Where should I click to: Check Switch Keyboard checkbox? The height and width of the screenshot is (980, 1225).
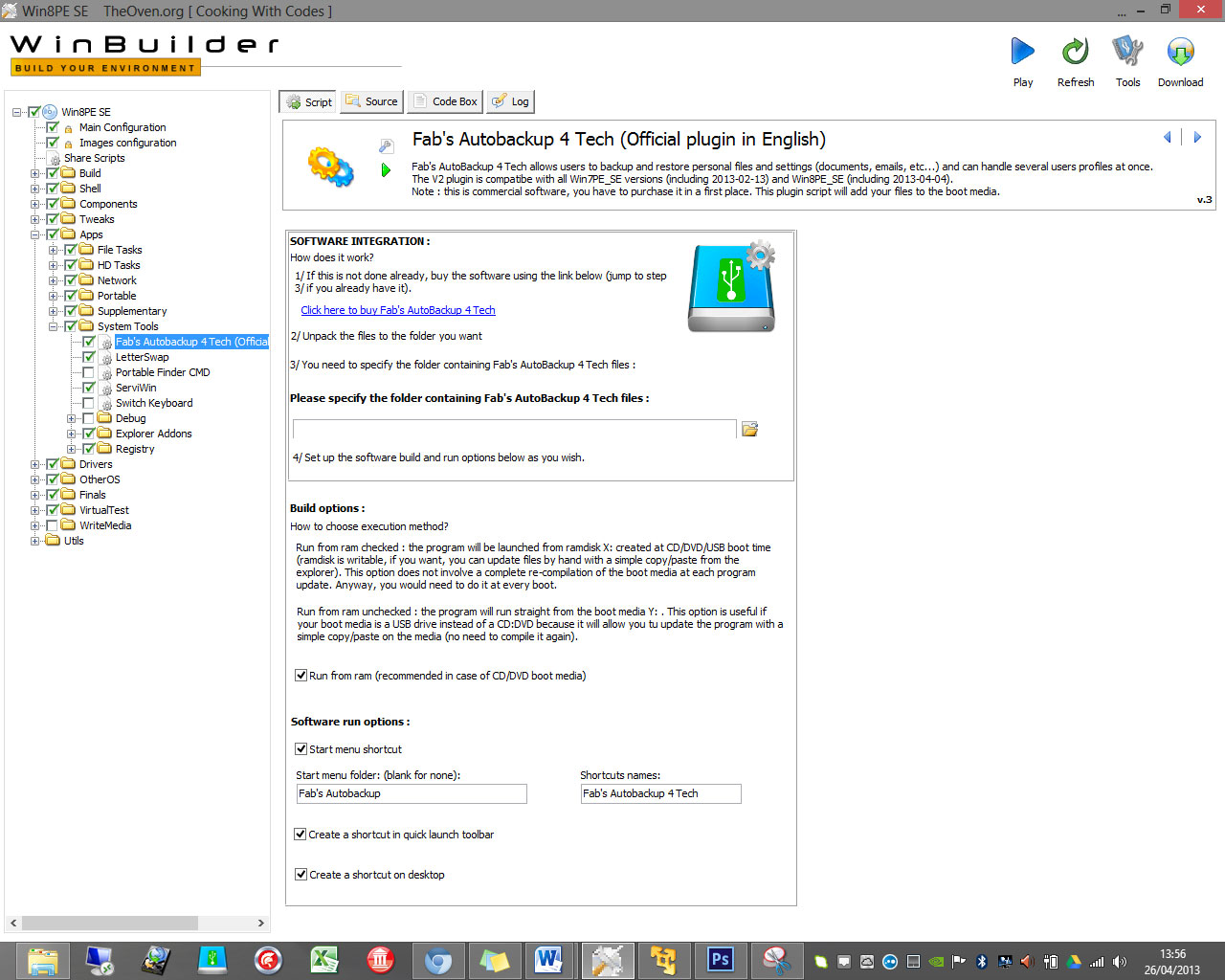(88, 403)
